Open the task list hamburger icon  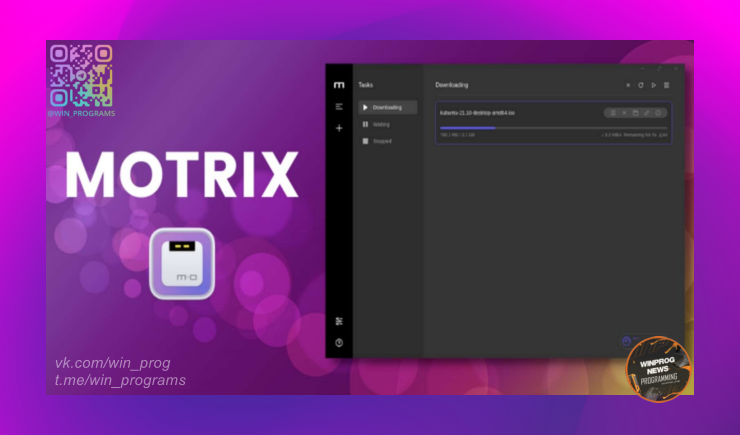(x=339, y=107)
